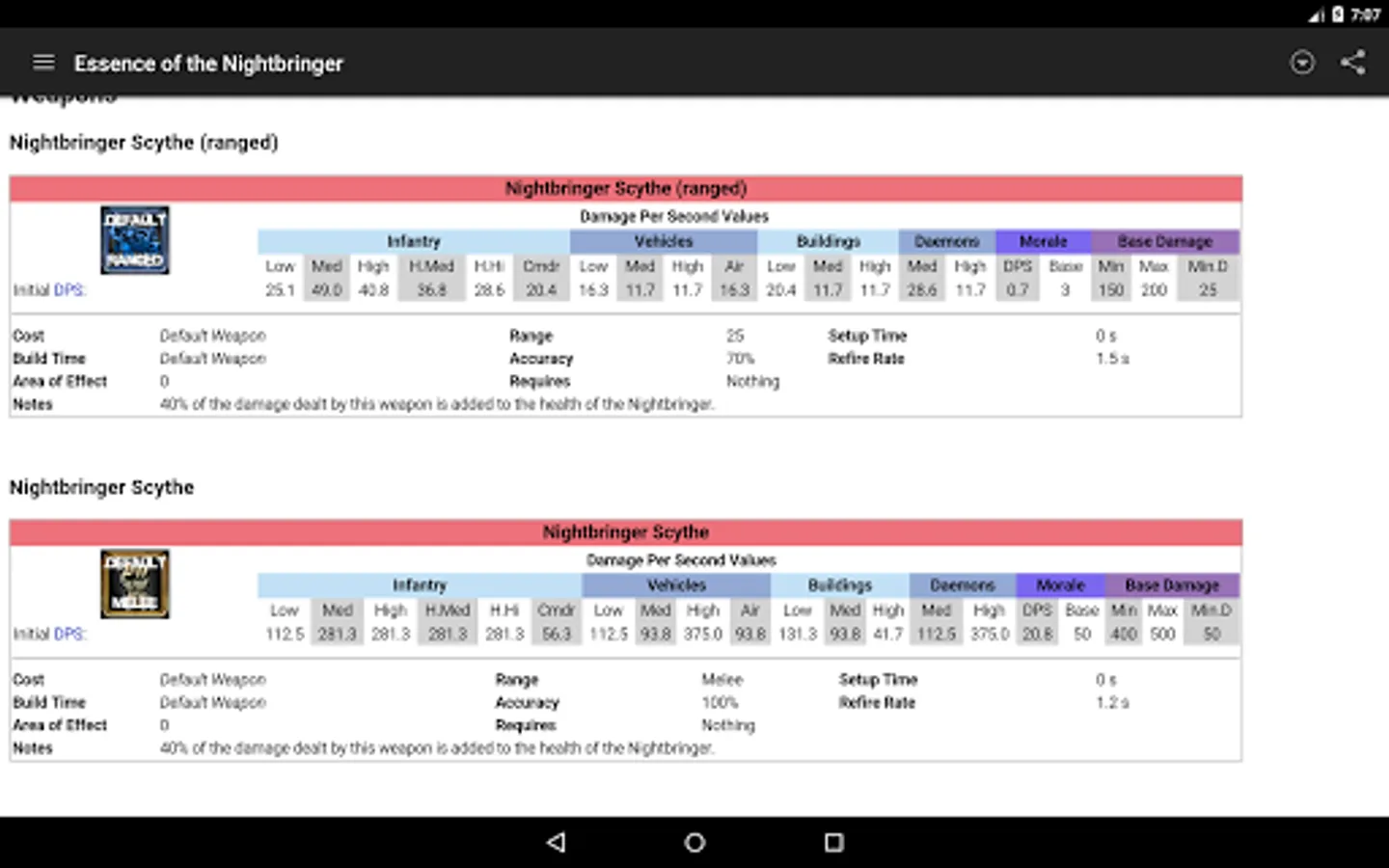Click melee base damage Max value 500

coord(1162,634)
